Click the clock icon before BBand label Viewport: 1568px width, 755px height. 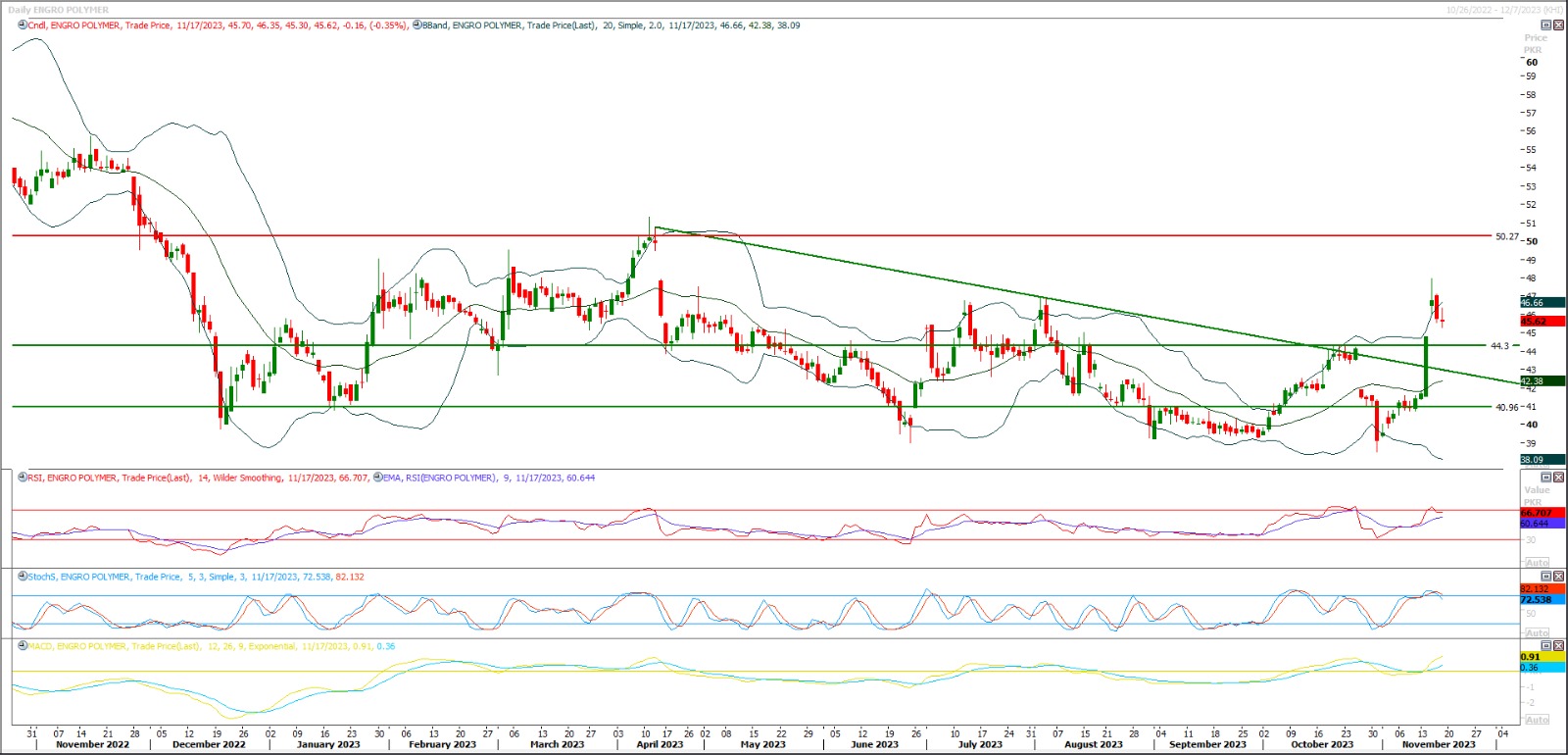coord(416,25)
